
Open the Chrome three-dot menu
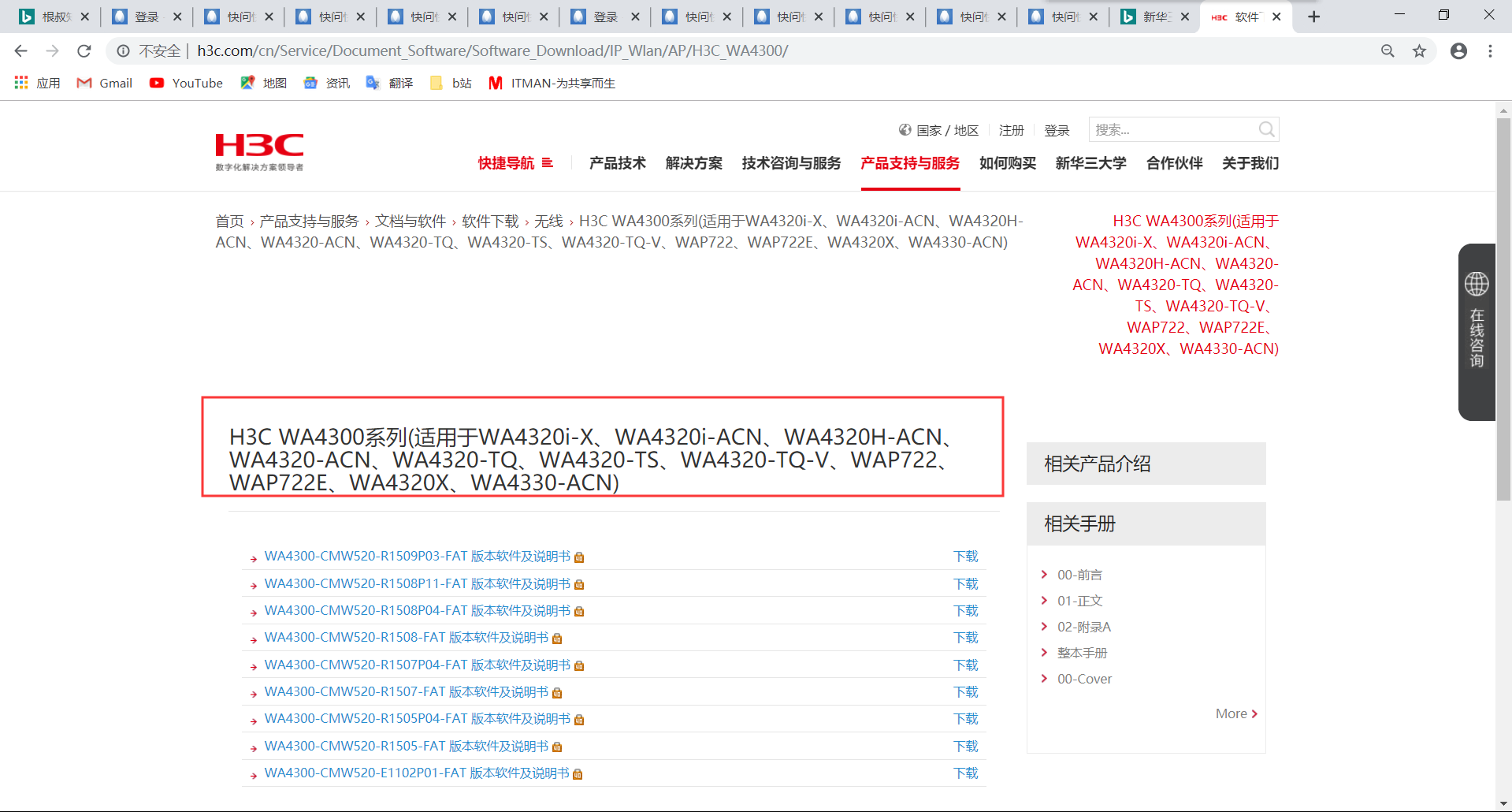pos(1490,51)
